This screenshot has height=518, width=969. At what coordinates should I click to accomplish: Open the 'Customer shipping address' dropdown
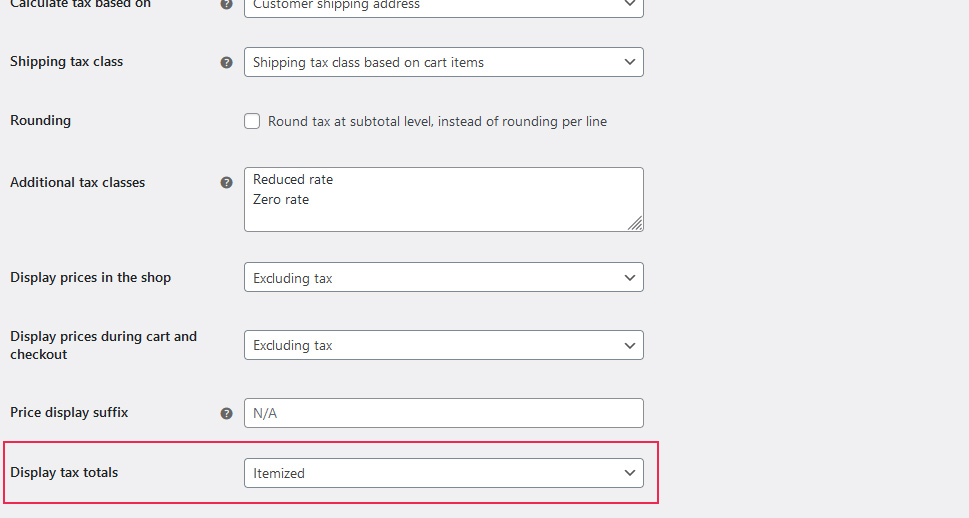(x=443, y=6)
